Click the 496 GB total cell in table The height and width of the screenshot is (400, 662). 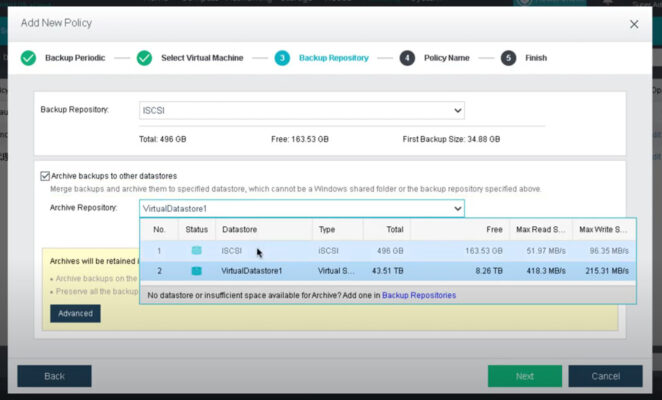(x=390, y=251)
